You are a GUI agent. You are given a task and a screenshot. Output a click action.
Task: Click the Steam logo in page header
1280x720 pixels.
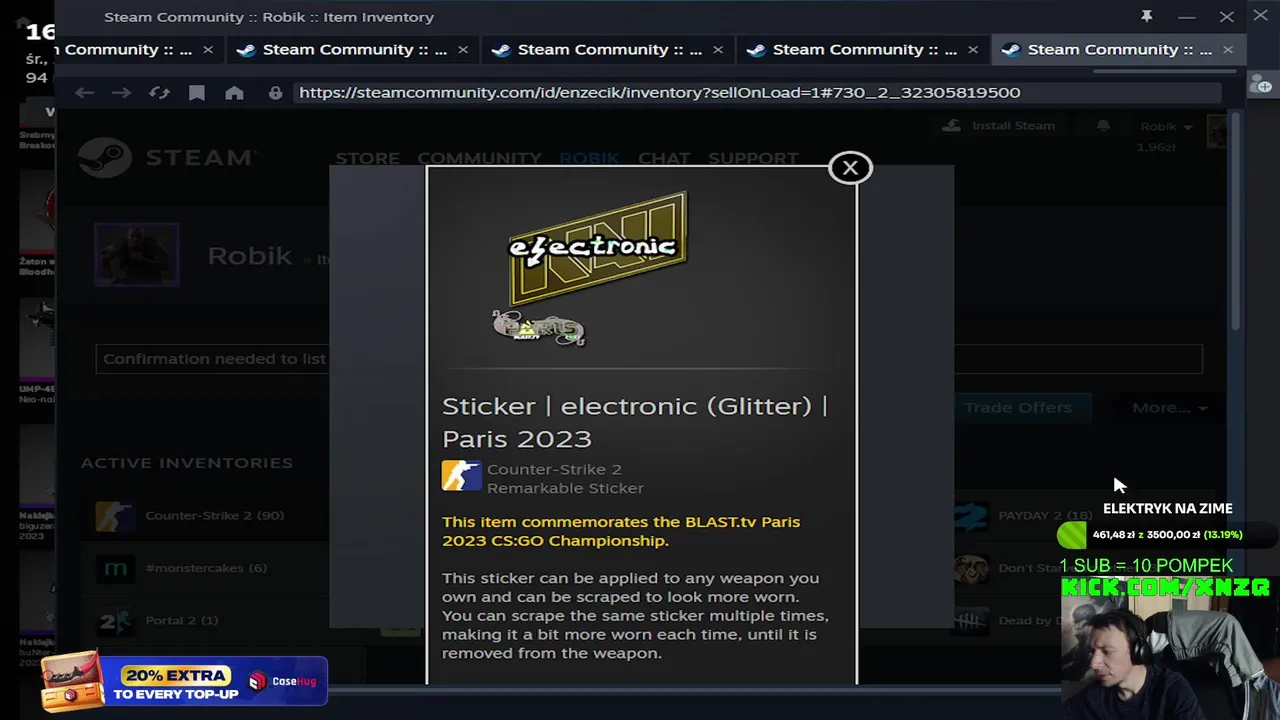pos(166,158)
